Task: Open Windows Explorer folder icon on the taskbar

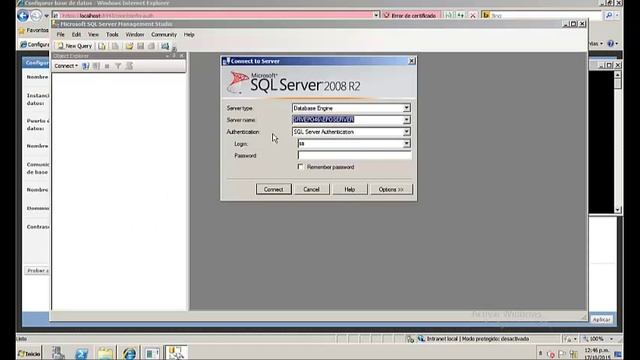Action: click(105, 353)
